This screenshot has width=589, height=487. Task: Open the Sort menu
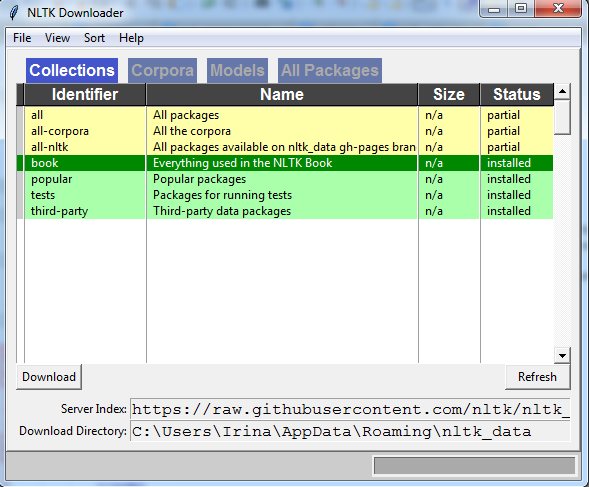point(94,38)
